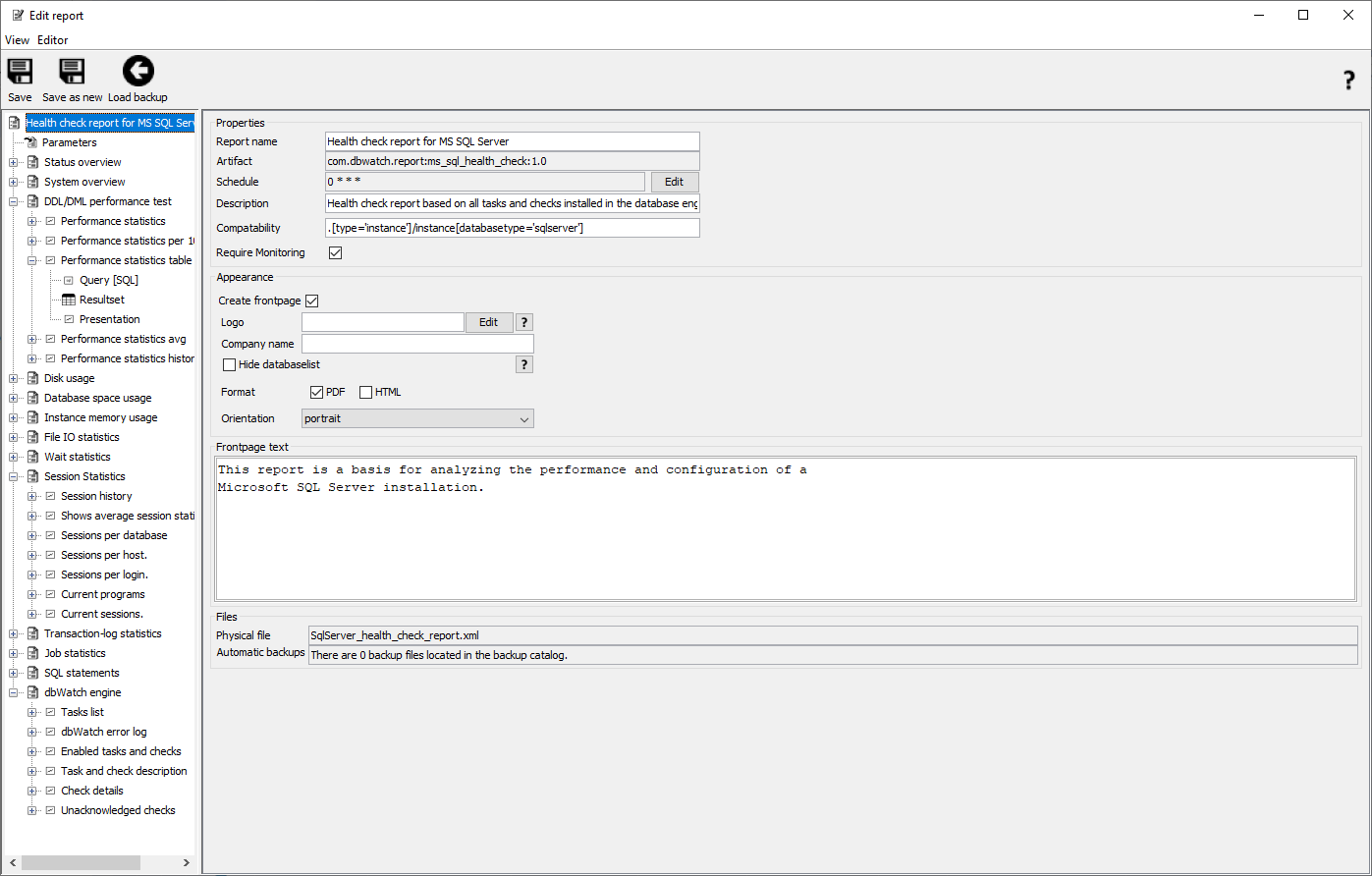This screenshot has height=876, width=1372.
Task: Collapse the DDL/DML performance test node
Action: (x=13, y=201)
